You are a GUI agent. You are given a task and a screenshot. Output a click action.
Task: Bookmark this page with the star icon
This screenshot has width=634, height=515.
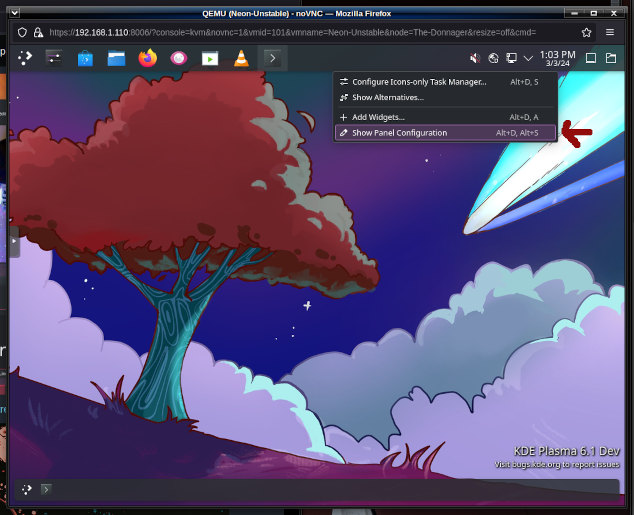pyautogui.click(x=586, y=32)
